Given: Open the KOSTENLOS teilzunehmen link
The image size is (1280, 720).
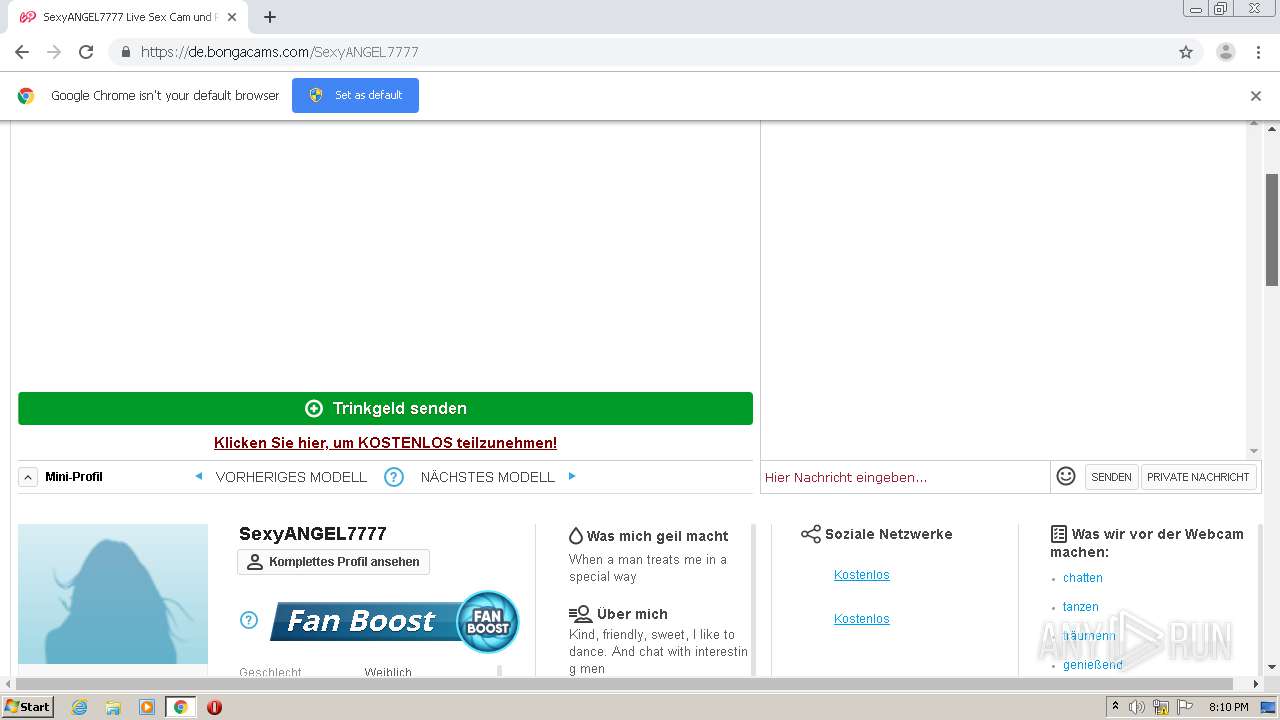Looking at the screenshot, I should pos(385,443).
